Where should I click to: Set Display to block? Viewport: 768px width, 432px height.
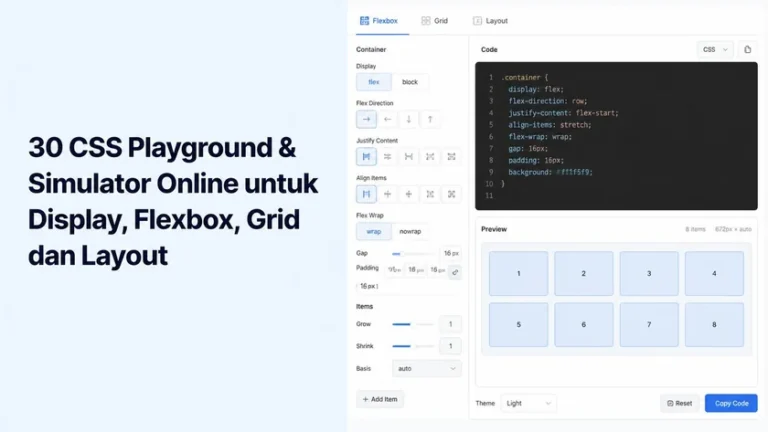[410, 82]
